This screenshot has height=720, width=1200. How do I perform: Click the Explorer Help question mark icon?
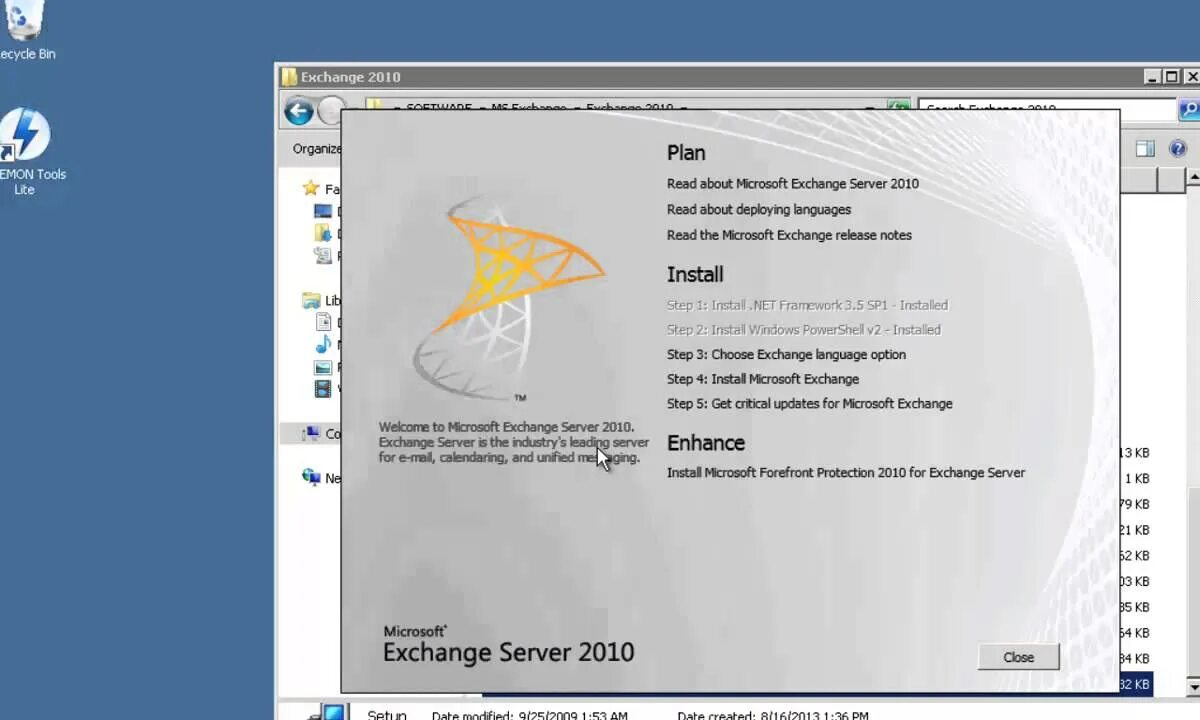[1178, 149]
